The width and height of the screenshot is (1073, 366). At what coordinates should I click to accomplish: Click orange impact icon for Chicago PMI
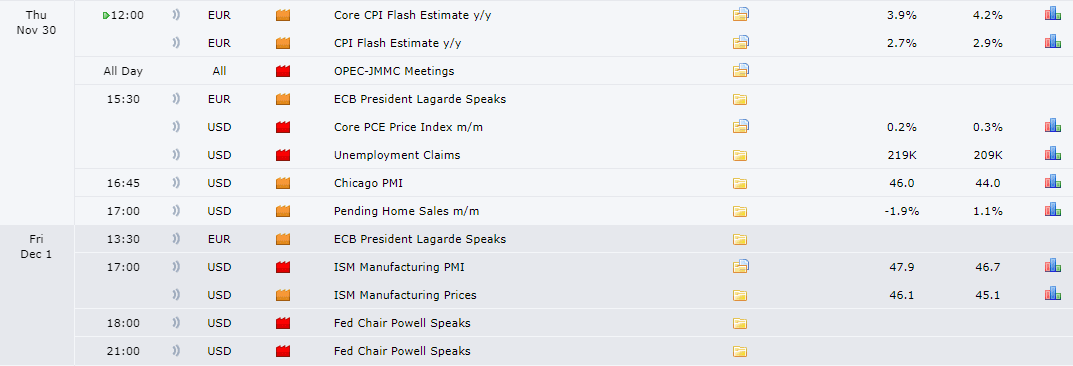283,183
